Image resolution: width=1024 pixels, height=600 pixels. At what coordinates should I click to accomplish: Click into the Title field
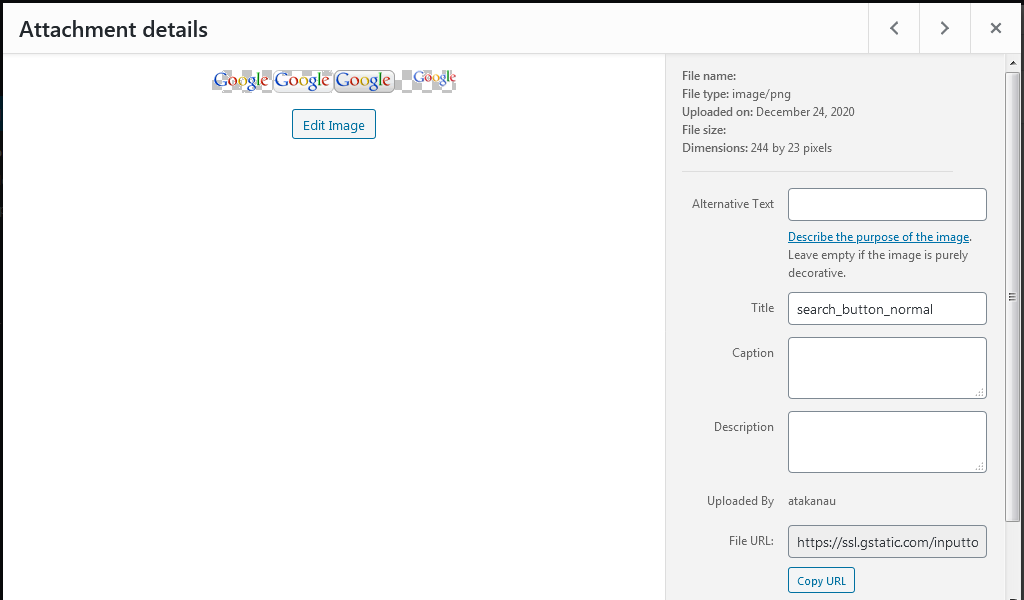(887, 309)
